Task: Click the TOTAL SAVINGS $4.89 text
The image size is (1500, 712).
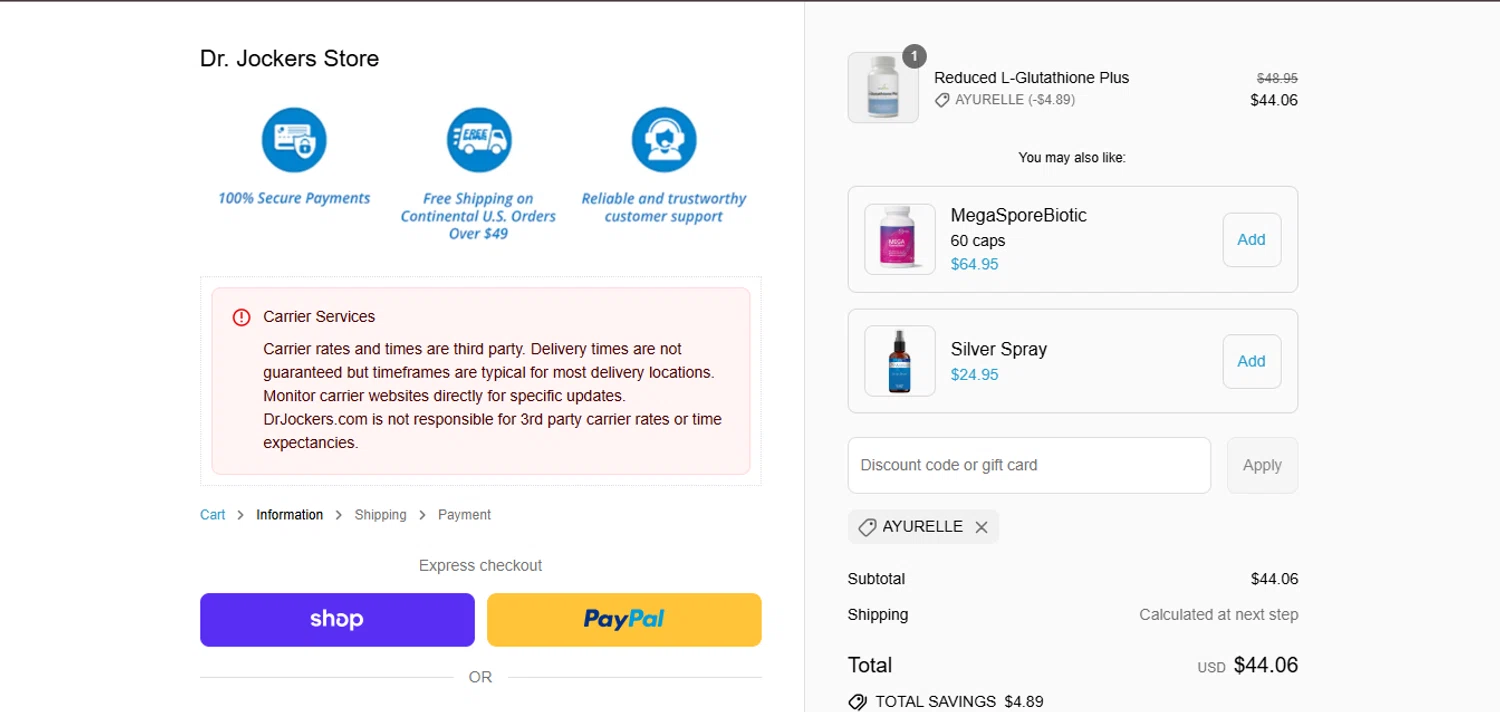Action: (x=959, y=702)
